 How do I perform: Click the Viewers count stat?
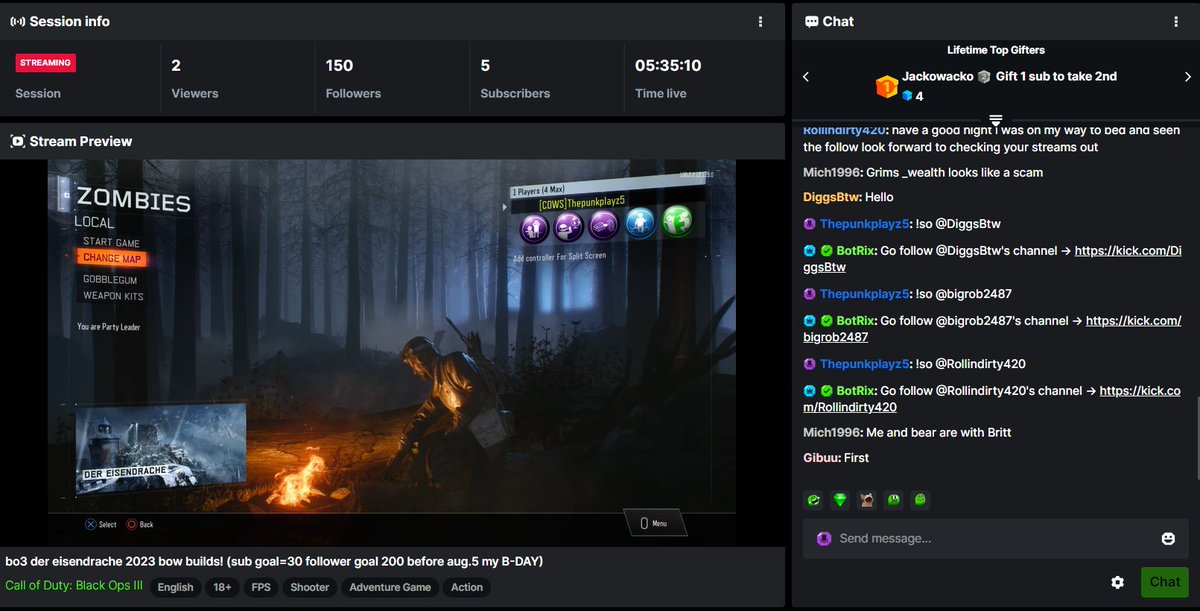(195, 78)
